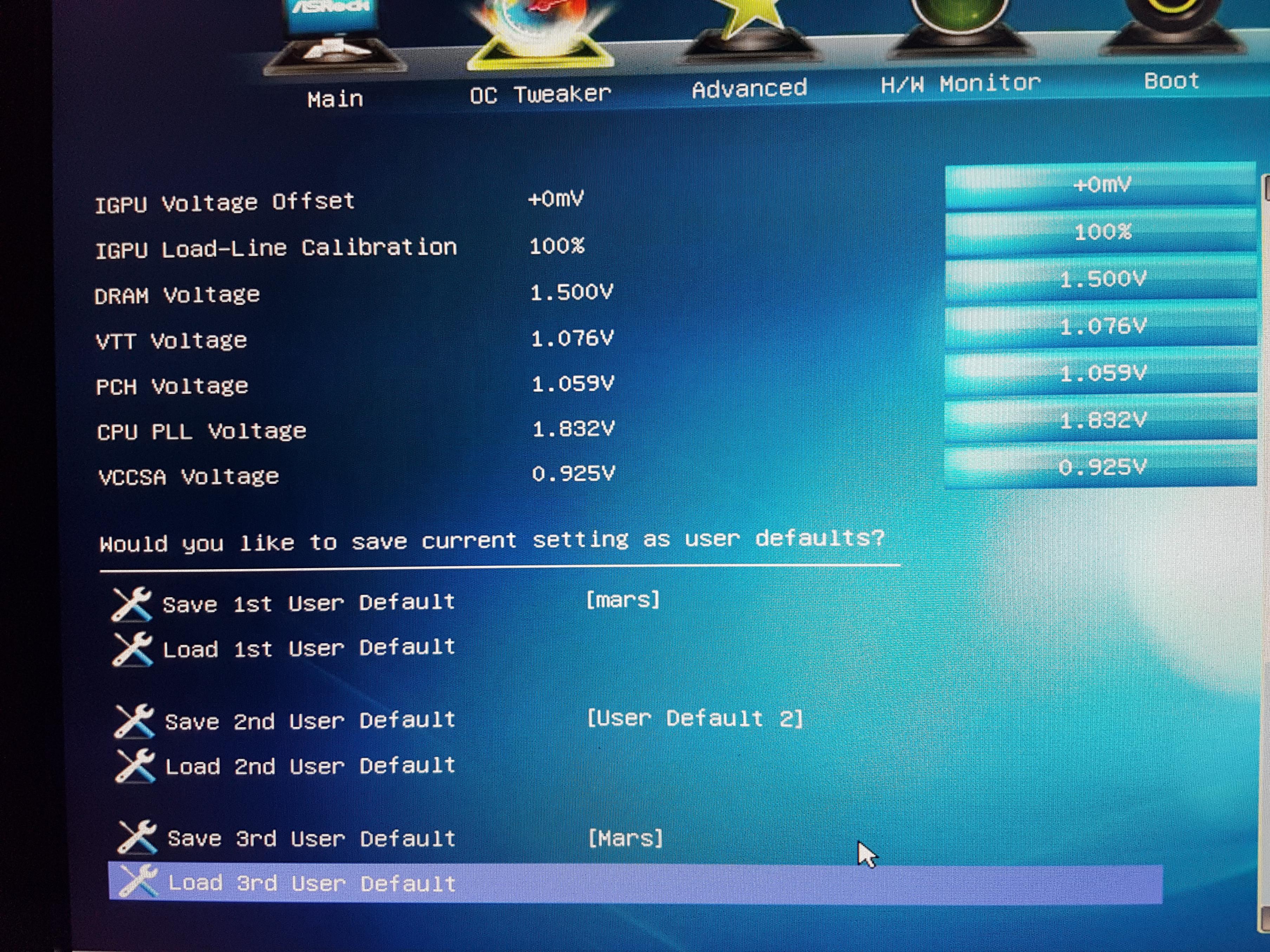Screen dimensions: 1270x952
Task: Click wrench icon beside Load 2nd User Default
Action: (136, 766)
